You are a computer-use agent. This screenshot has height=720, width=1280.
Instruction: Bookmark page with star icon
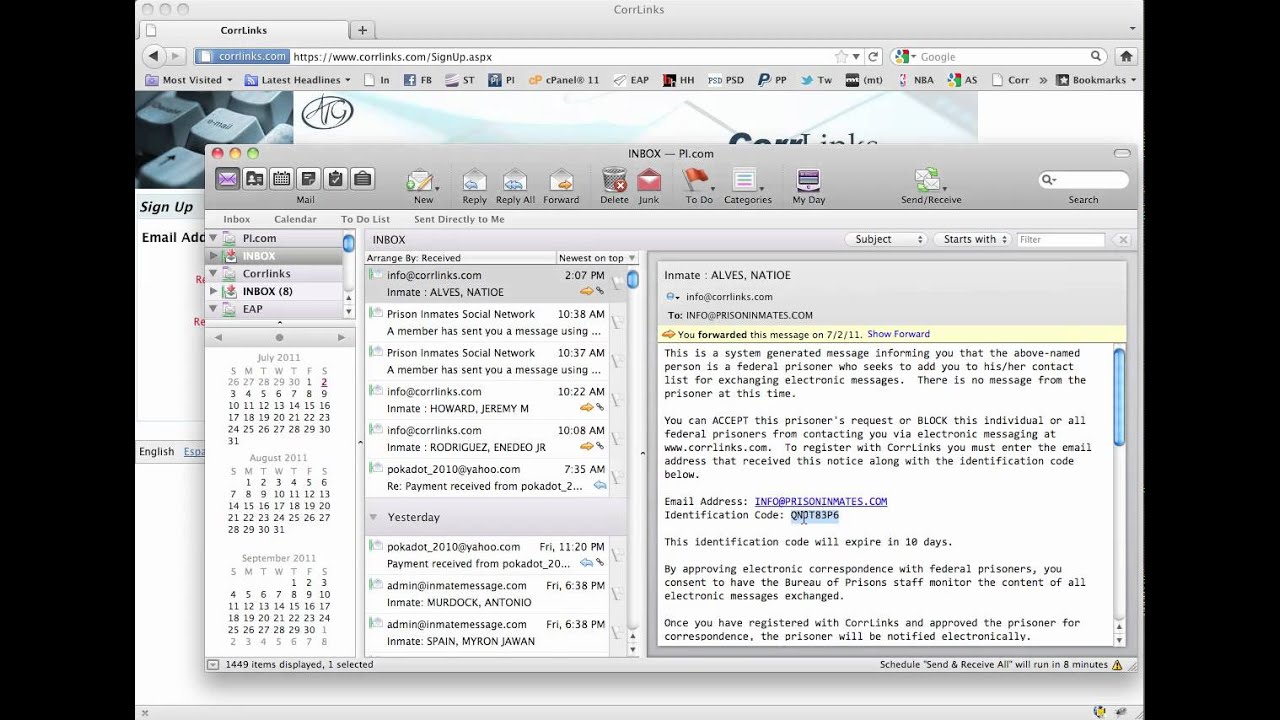(841, 57)
